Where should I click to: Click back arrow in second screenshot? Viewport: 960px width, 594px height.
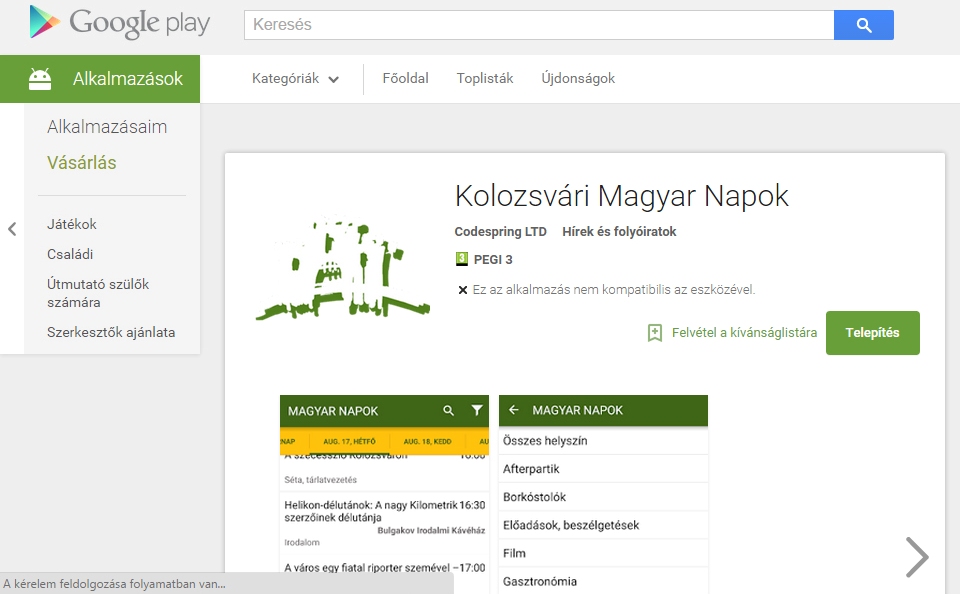click(x=514, y=410)
